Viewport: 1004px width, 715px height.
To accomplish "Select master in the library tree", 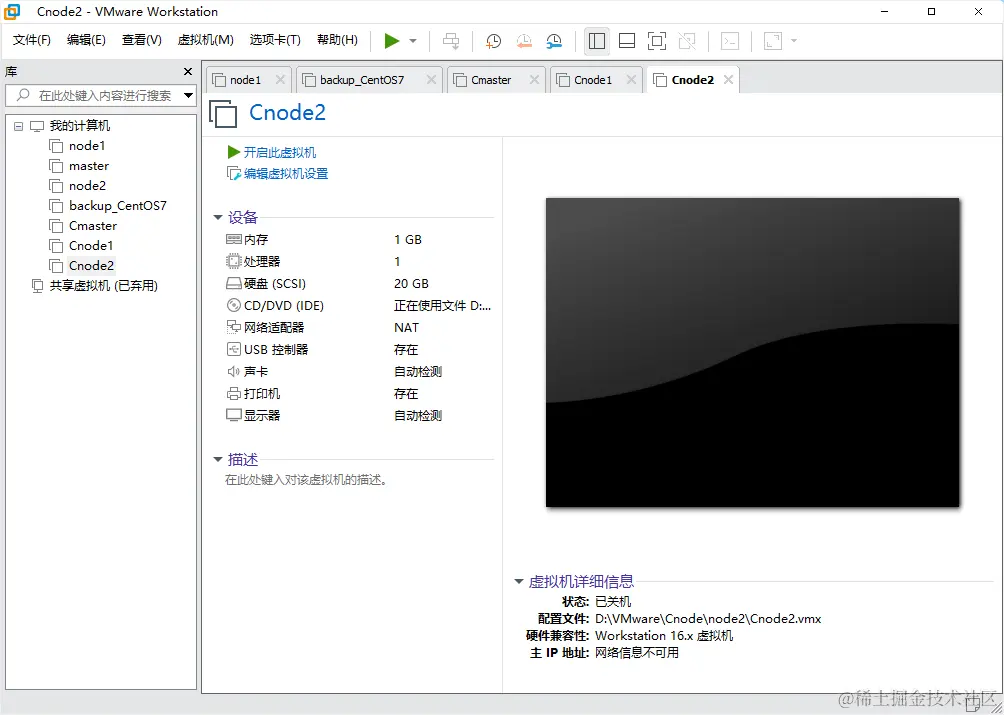I will coord(89,166).
